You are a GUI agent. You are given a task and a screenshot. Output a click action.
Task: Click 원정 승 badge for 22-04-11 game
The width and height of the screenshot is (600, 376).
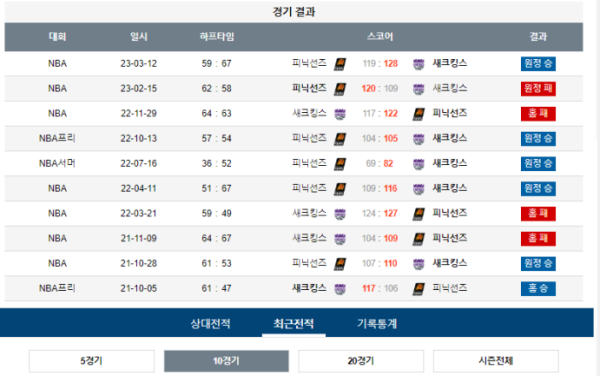538,188
